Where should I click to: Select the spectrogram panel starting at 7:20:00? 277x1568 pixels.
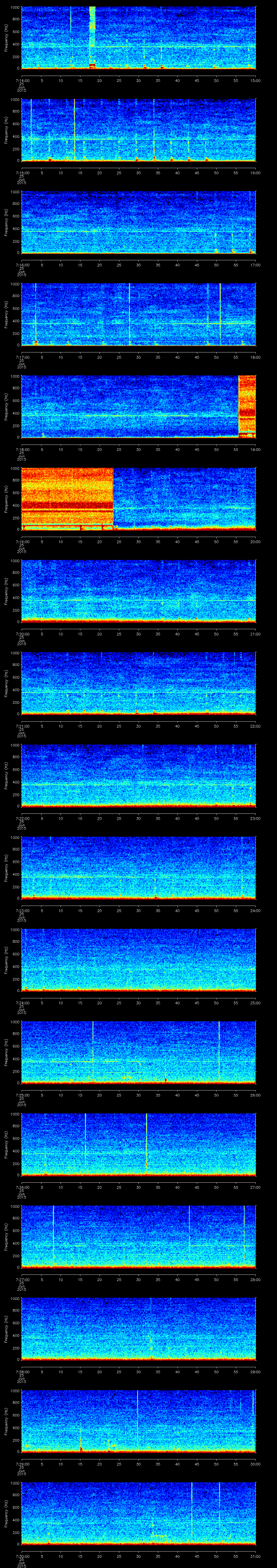138,591
